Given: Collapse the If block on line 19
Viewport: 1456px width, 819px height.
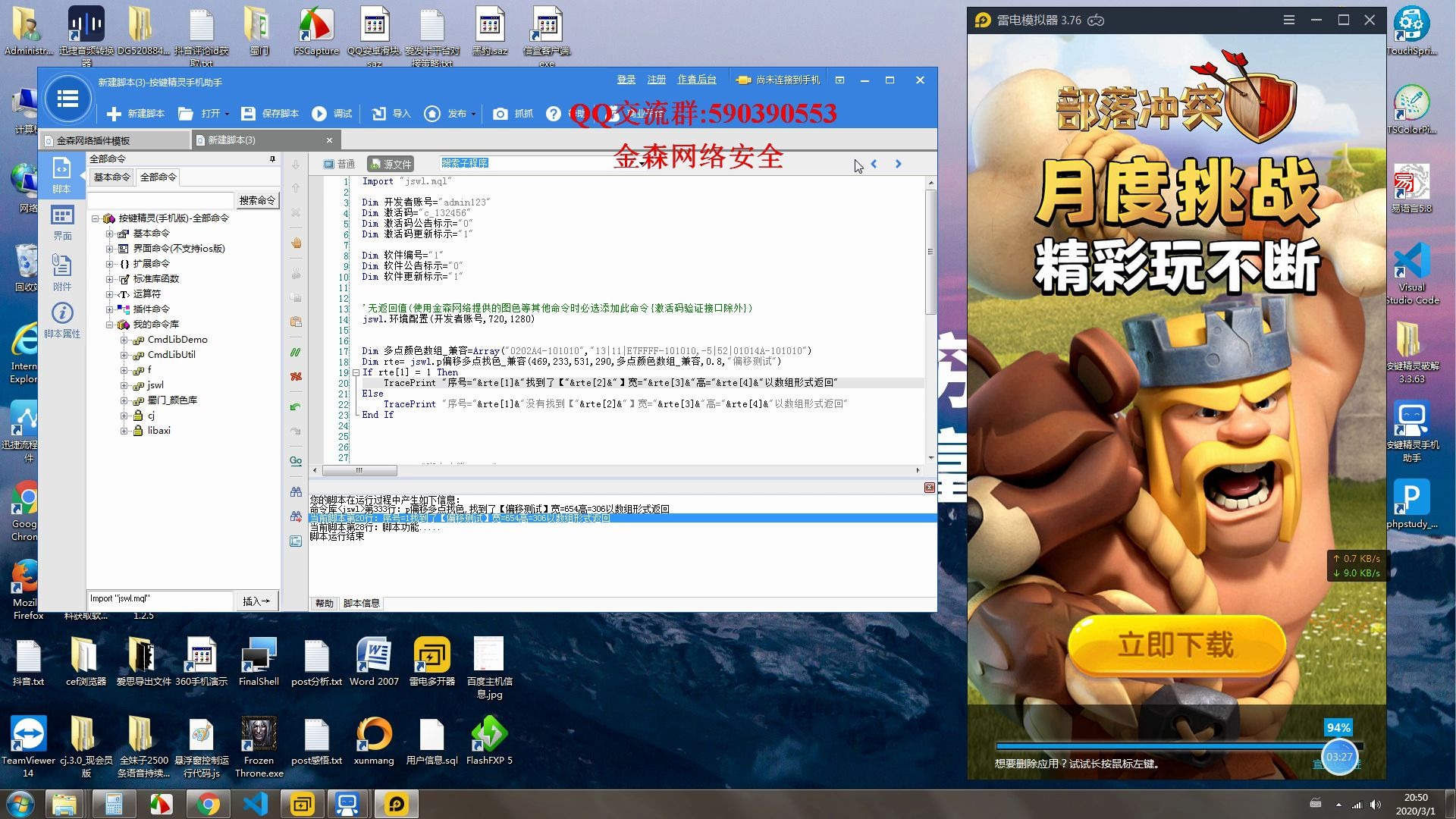Looking at the screenshot, I should pyautogui.click(x=356, y=372).
